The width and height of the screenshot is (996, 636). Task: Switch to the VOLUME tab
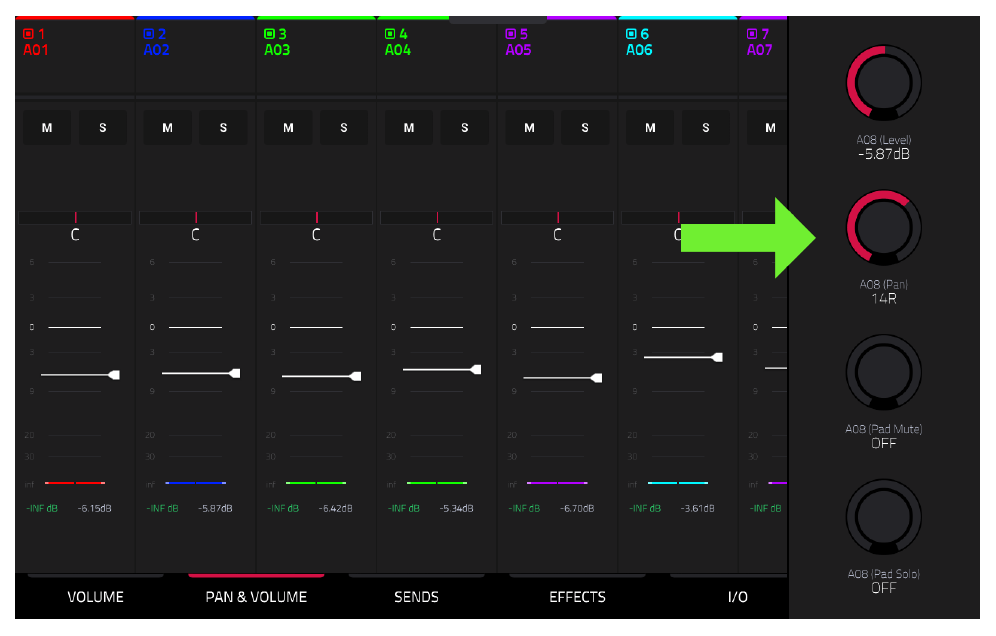click(x=95, y=597)
